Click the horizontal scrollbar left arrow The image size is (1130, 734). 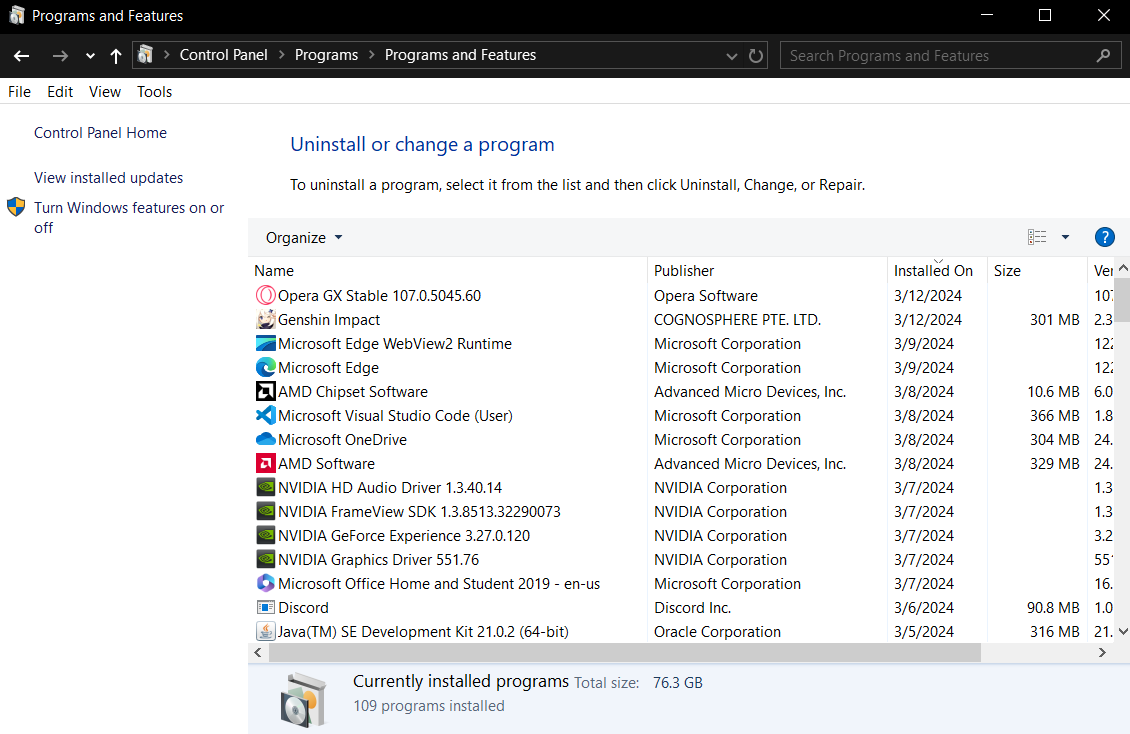pos(258,652)
